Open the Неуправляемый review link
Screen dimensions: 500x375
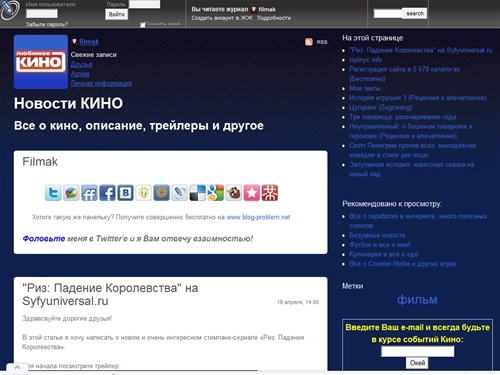coord(411,131)
